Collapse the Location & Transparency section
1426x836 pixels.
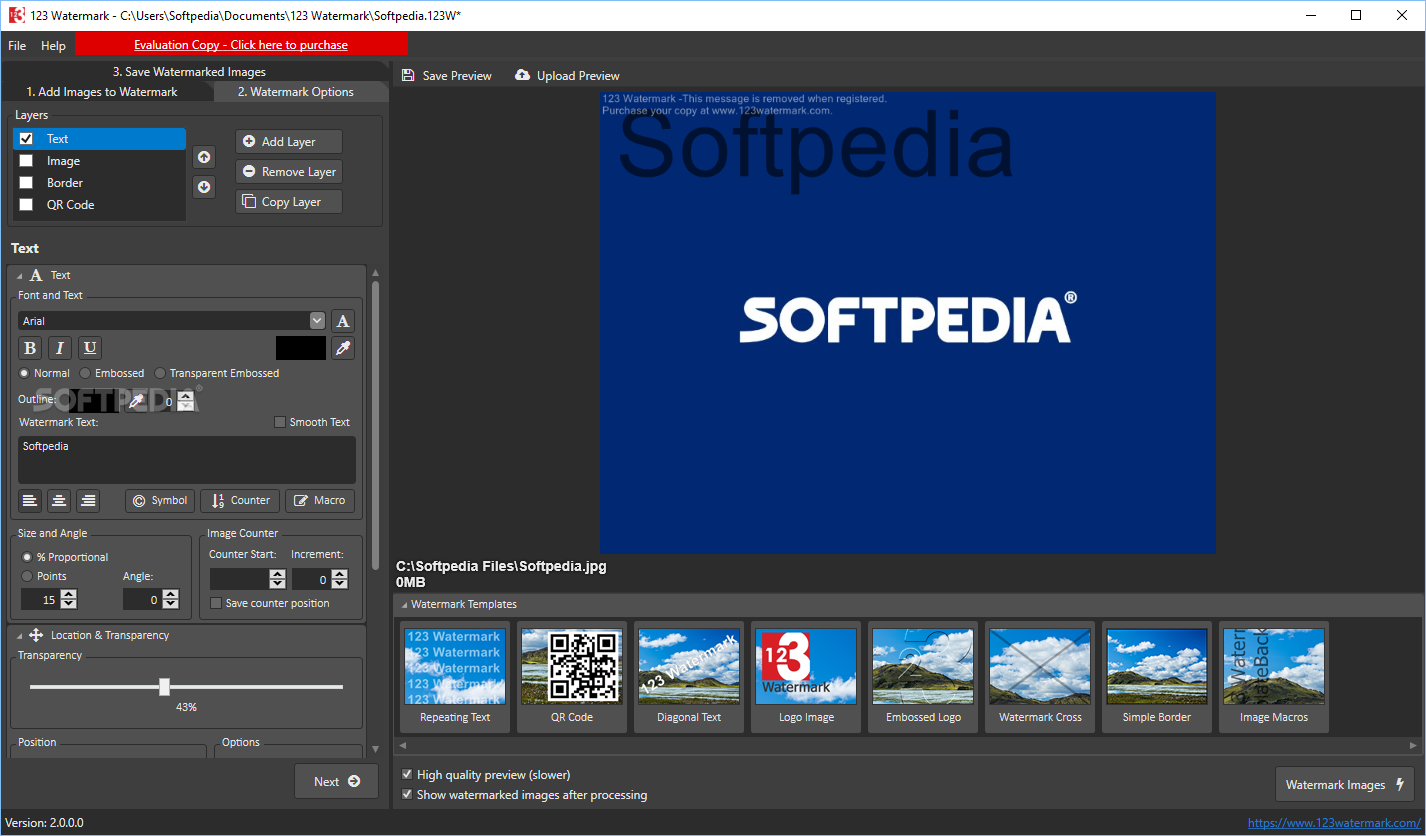click(x=20, y=635)
